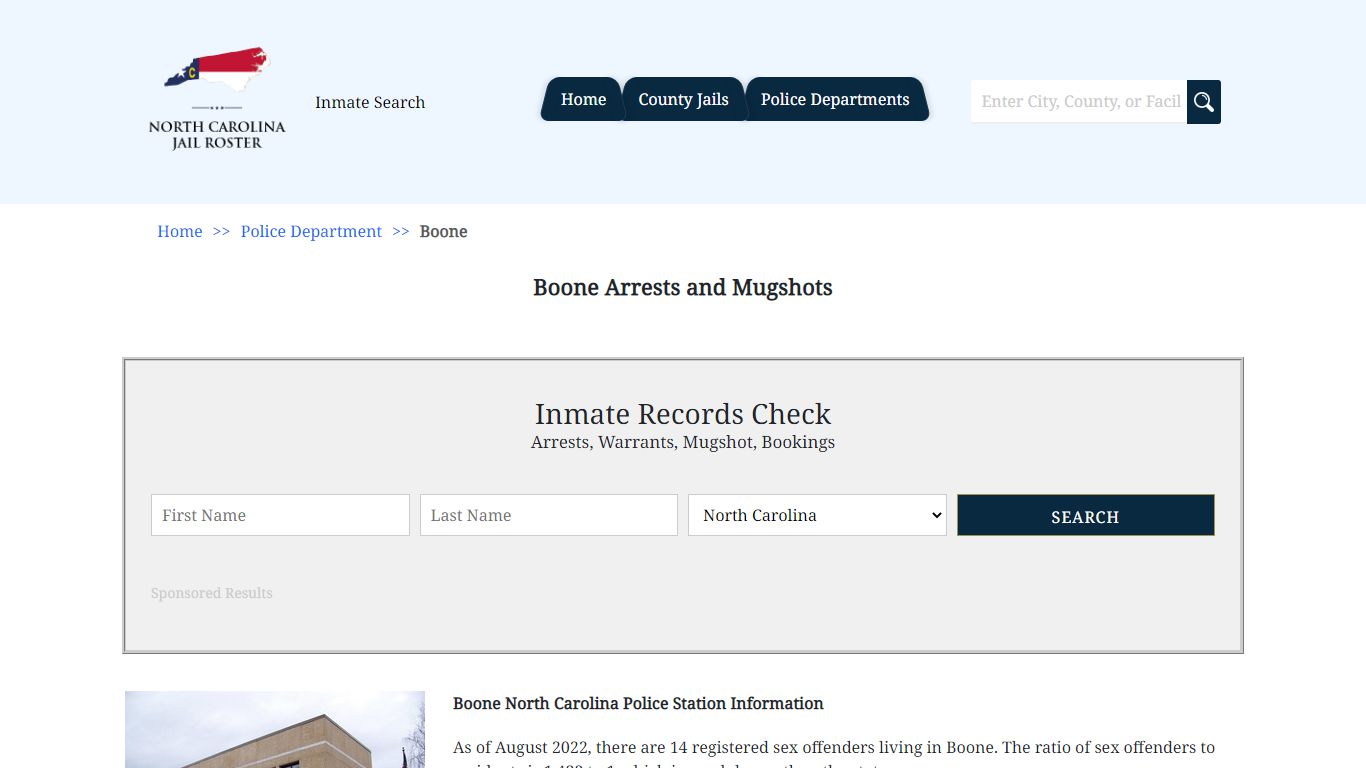1366x768 pixels.
Task: Click into the Last Name field
Action: coord(549,515)
